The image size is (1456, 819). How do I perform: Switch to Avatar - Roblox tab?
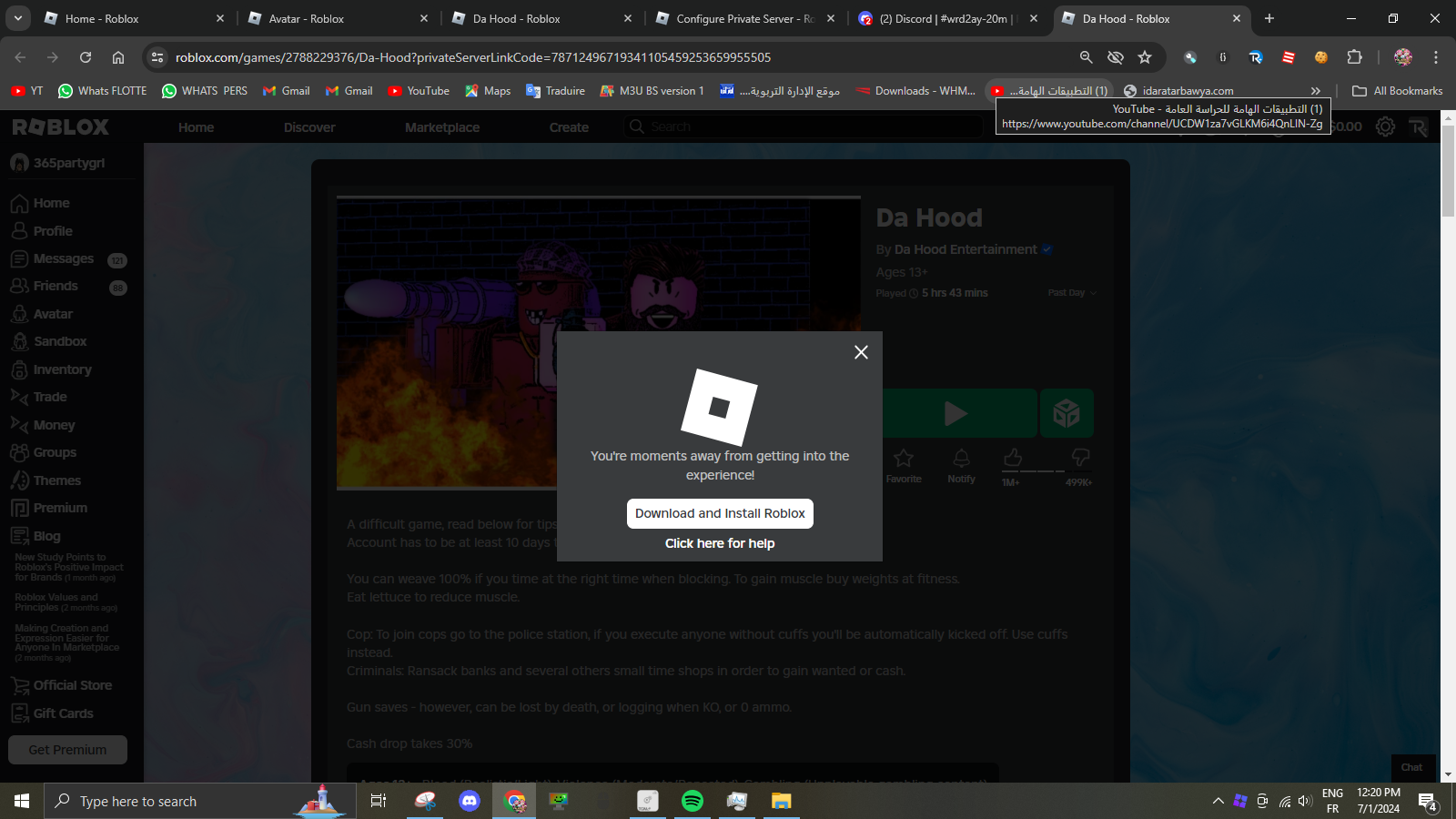click(339, 18)
